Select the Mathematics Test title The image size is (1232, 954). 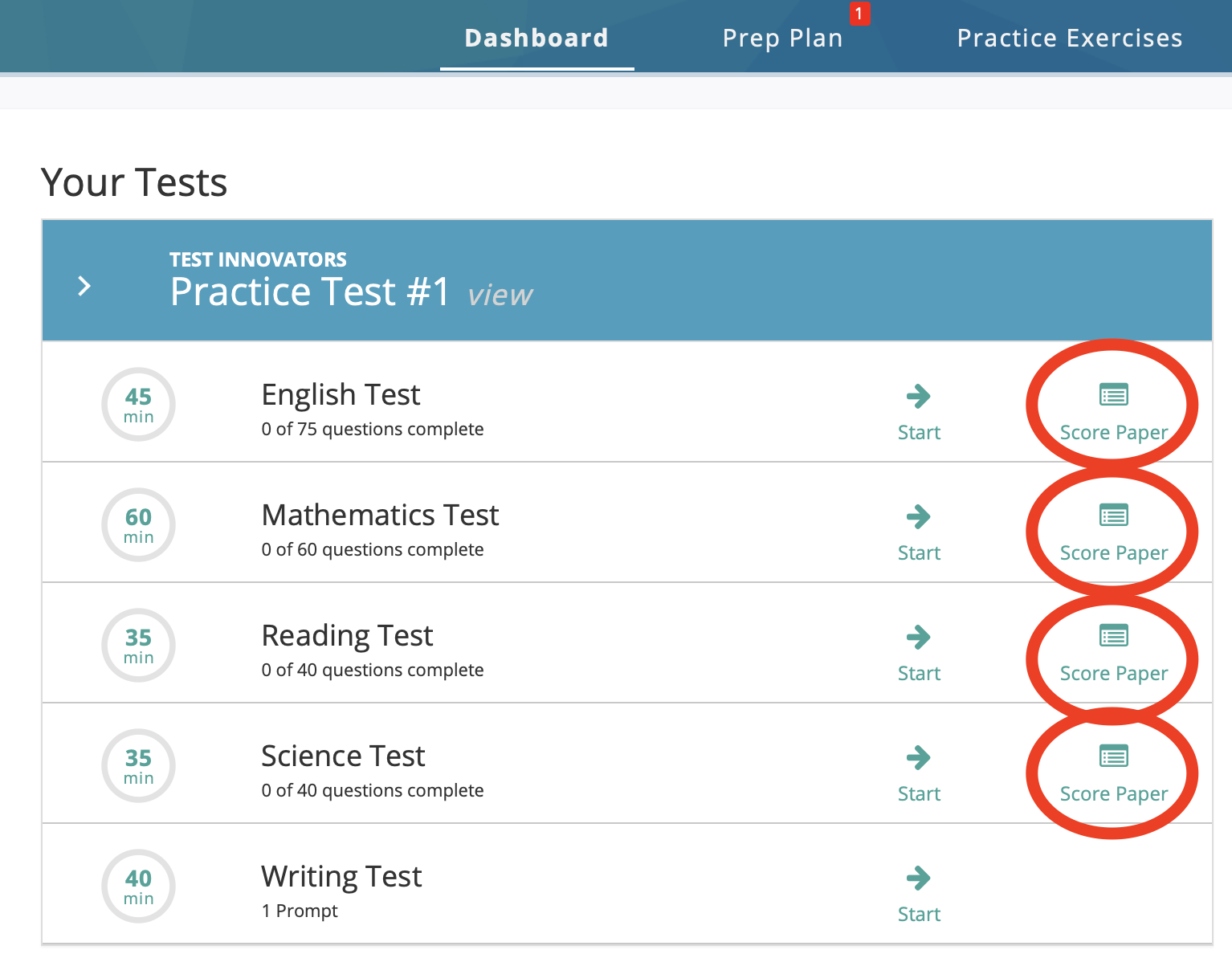click(380, 515)
